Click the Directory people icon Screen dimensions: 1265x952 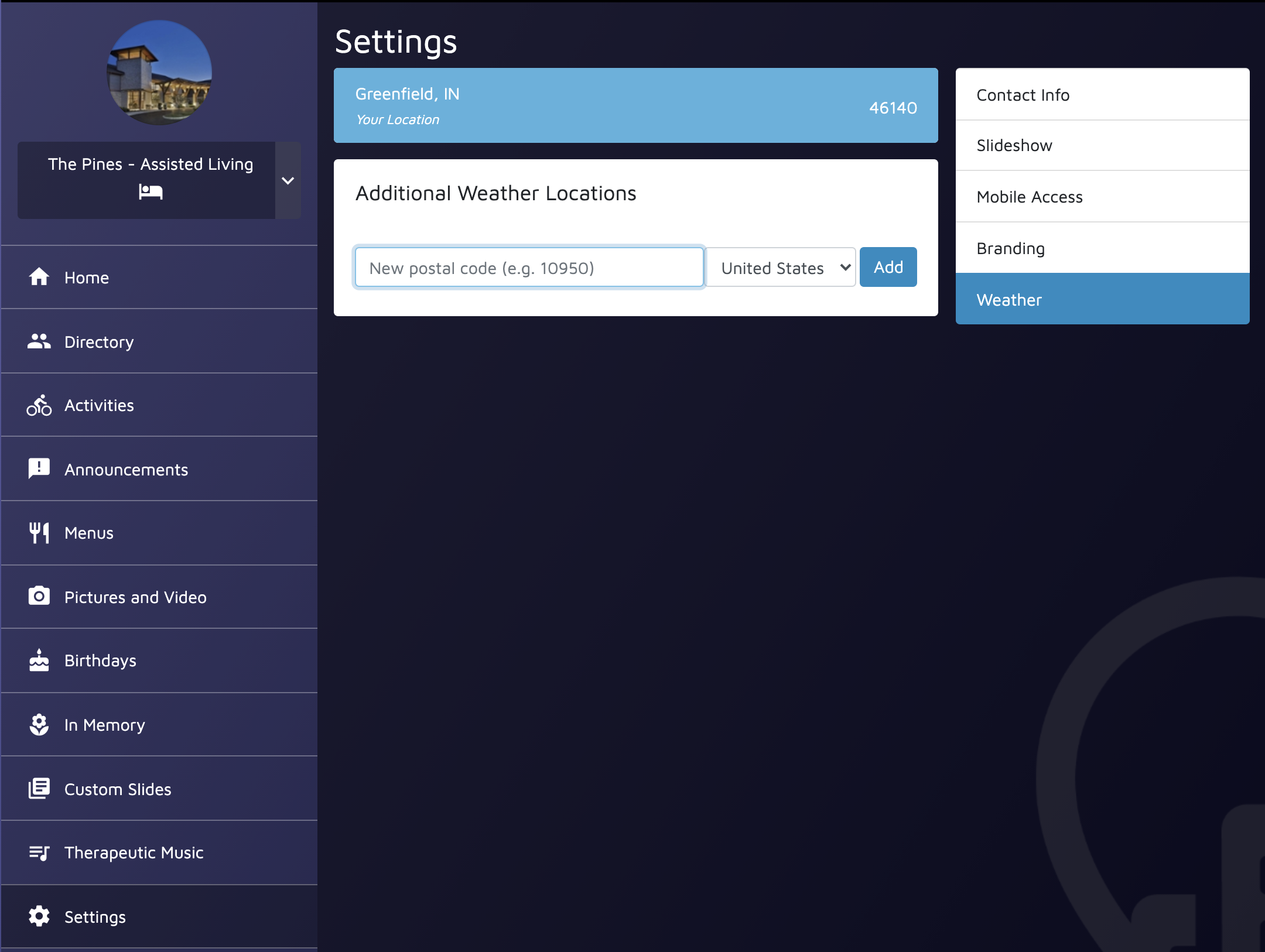[x=39, y=341]
